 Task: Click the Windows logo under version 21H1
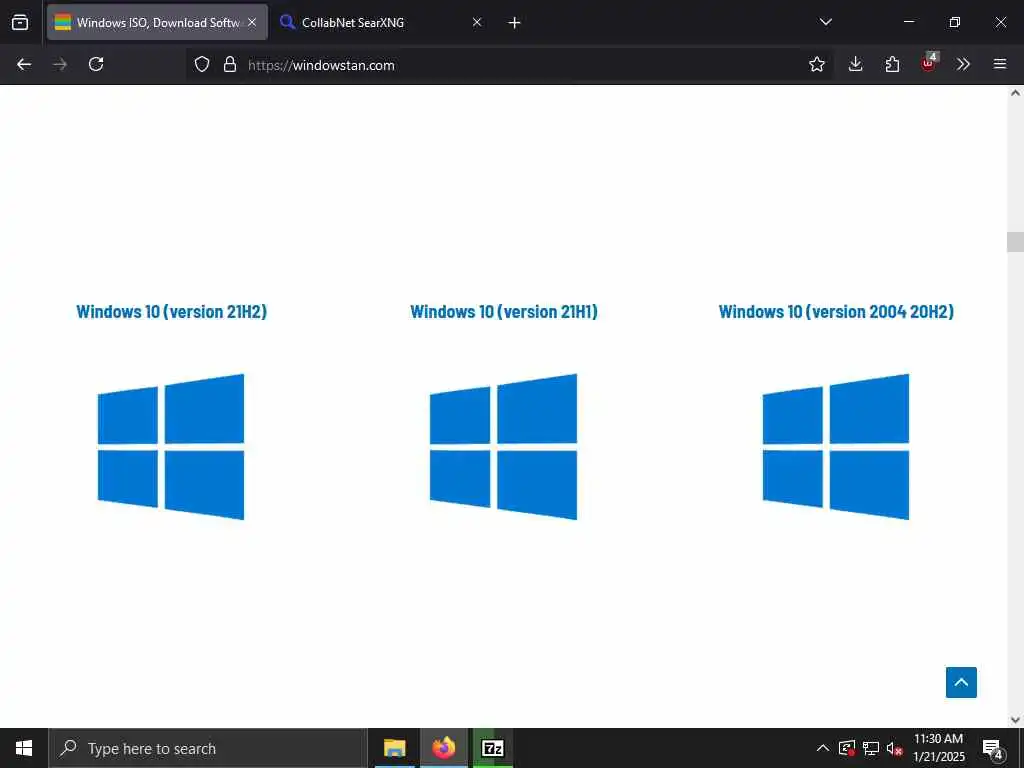(x=504, y=447)
